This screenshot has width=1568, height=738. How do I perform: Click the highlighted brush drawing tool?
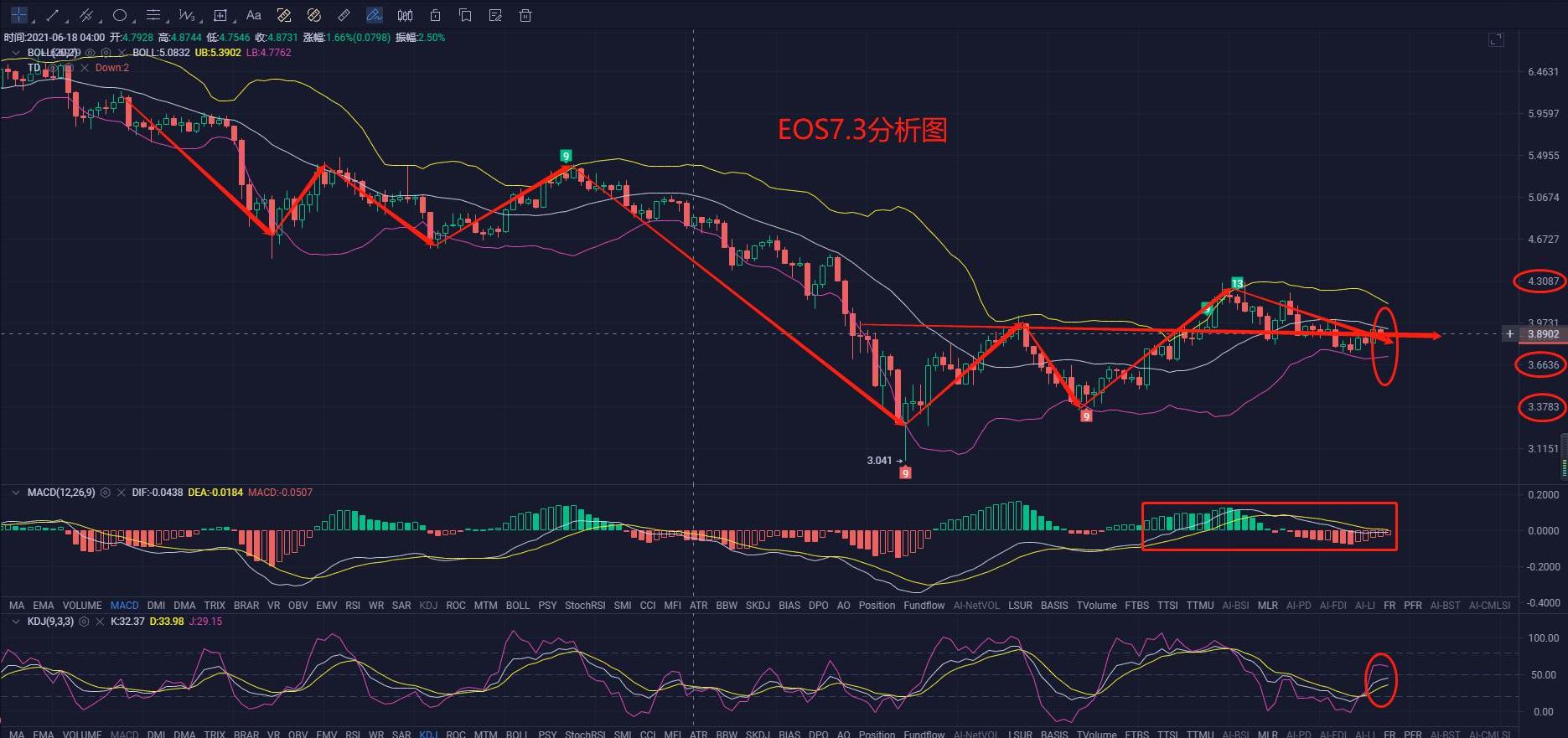click(x=375, y=15)
